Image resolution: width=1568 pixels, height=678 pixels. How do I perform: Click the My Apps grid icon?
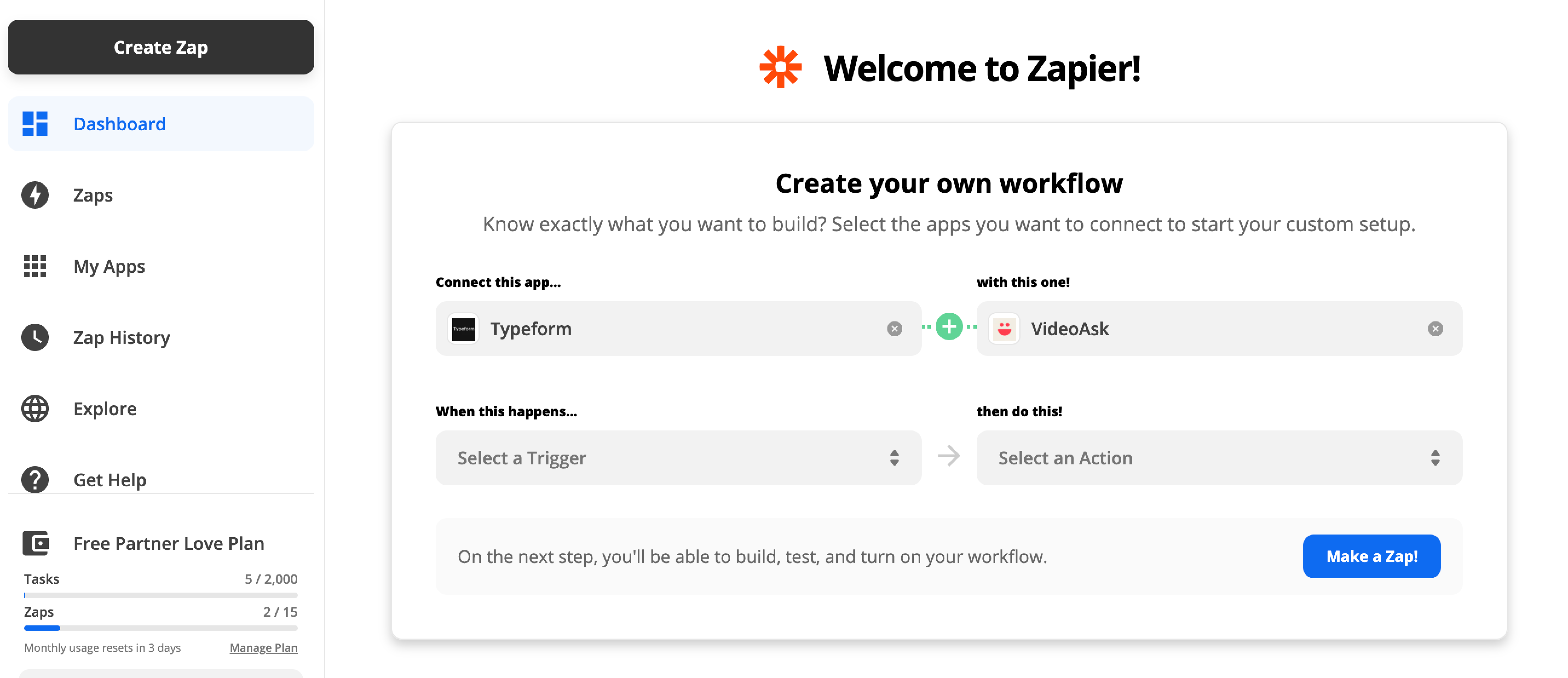click(x=35, y=266)
